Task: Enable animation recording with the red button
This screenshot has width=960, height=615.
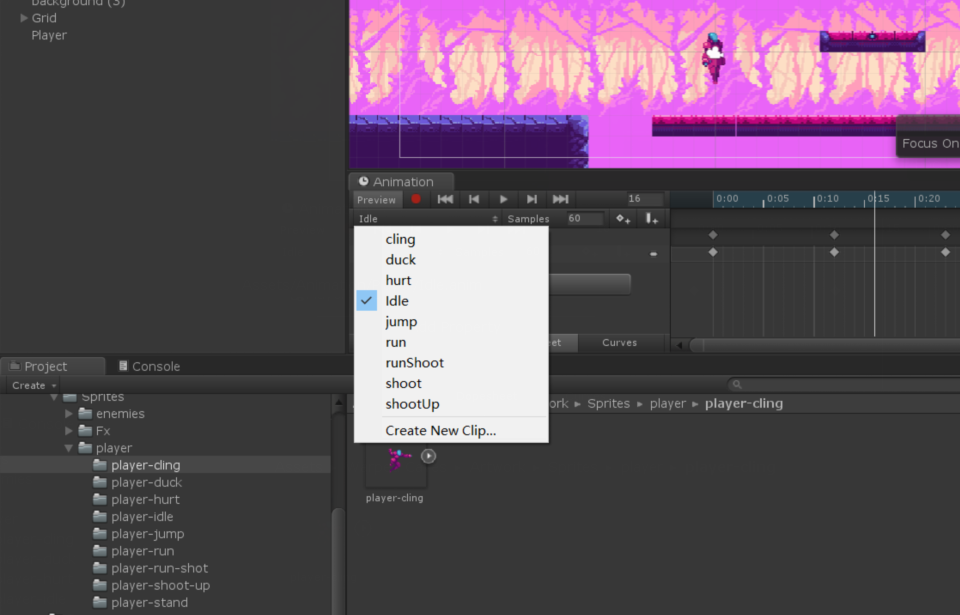Action: click(415, 199)
